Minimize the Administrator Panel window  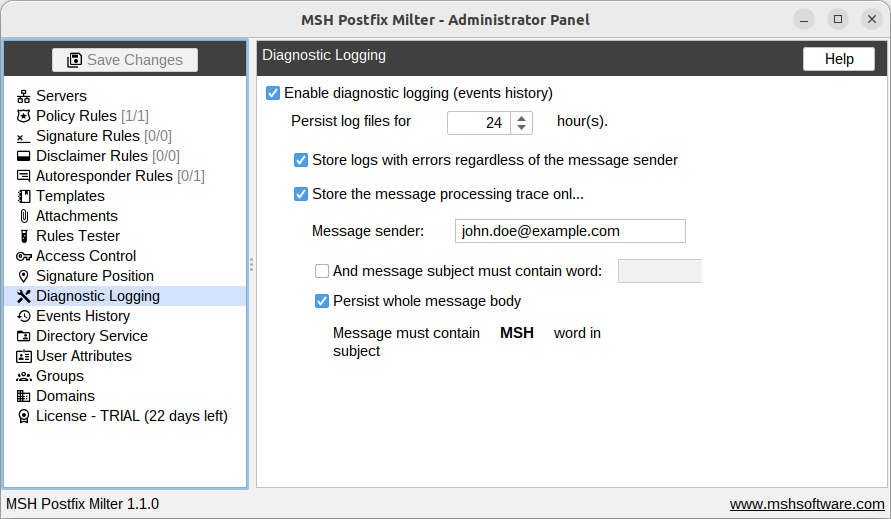coord(803,20)
